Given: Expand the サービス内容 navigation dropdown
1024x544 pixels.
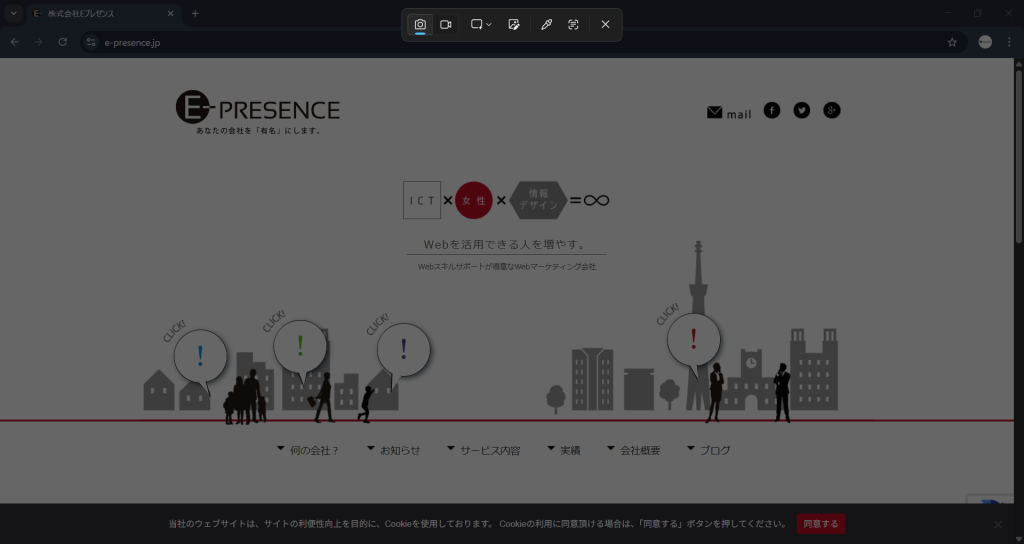Looking at the screenshot, I should pyautogui.click(x=489, y=451).
